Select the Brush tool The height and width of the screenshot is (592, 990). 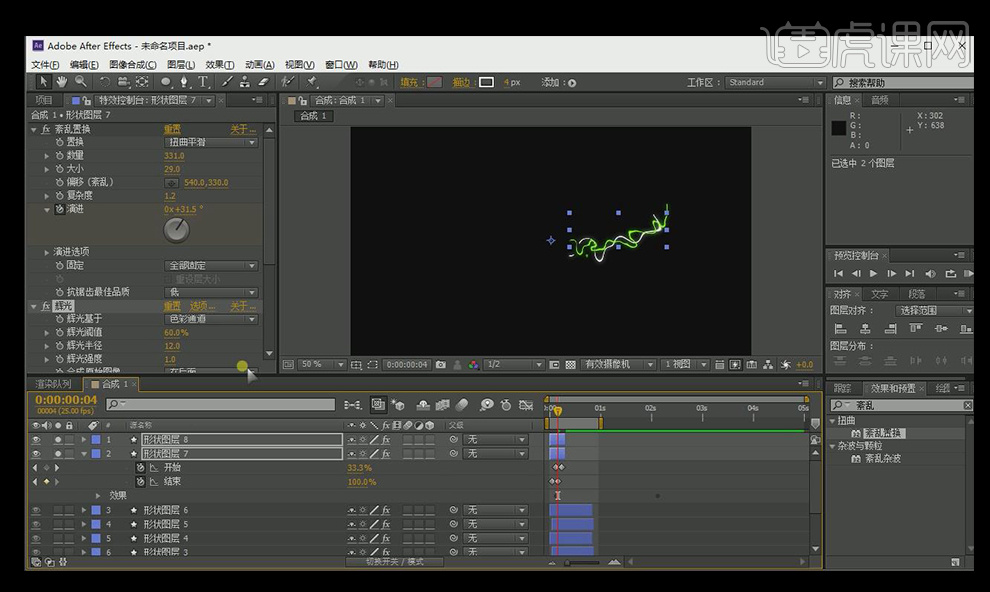(x=228, y=82)
